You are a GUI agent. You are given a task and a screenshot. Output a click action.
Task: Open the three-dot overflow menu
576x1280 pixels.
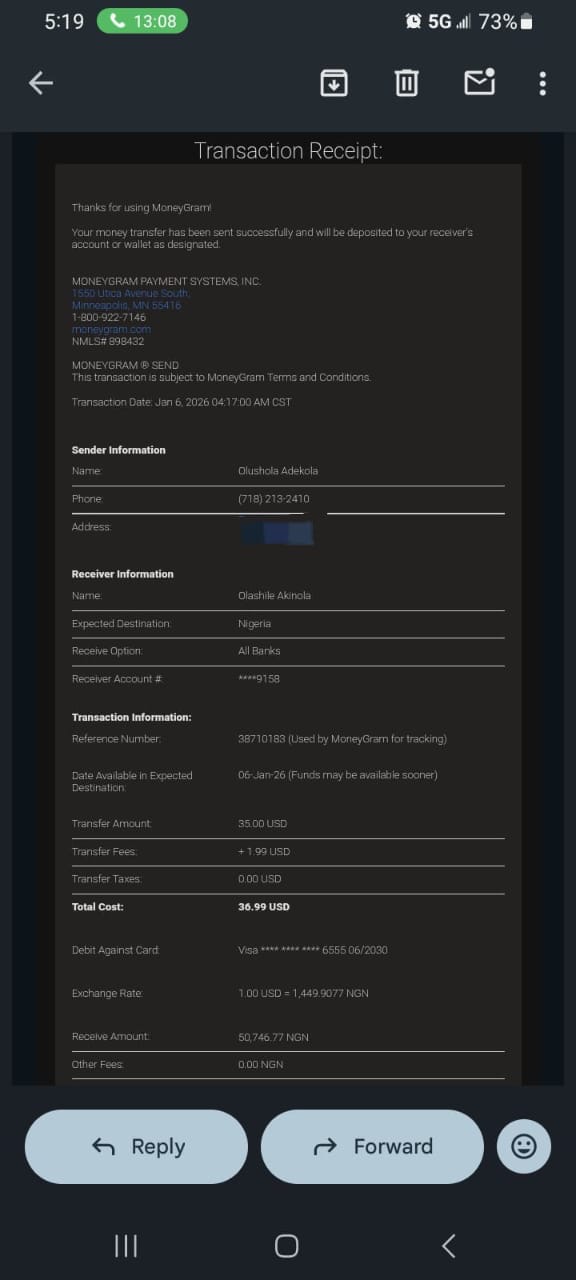coord(543,83)
